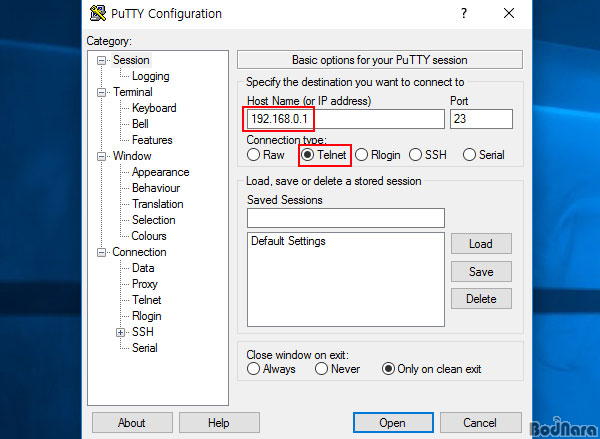Open the Selection category
600x439 pixels.
153,220
